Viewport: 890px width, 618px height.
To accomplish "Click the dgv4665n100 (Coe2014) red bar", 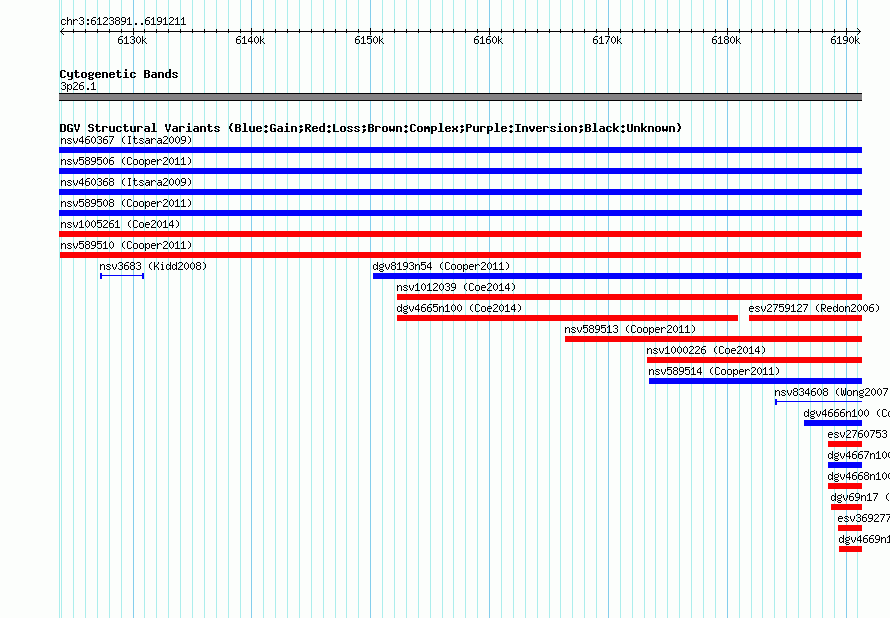I will [x=568, y=318].
